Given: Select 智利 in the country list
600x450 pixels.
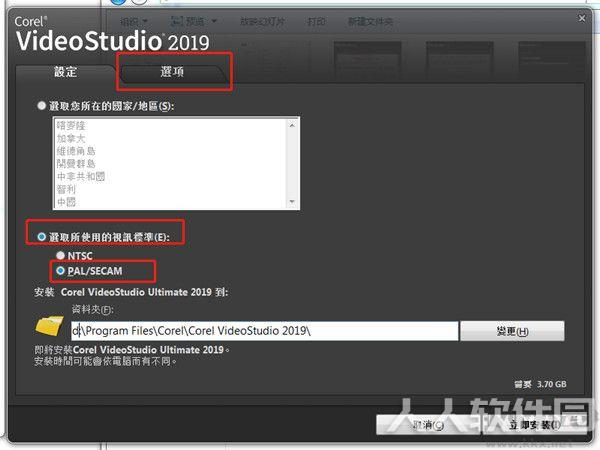Looking at the screenshot, I should pos(66,189).
